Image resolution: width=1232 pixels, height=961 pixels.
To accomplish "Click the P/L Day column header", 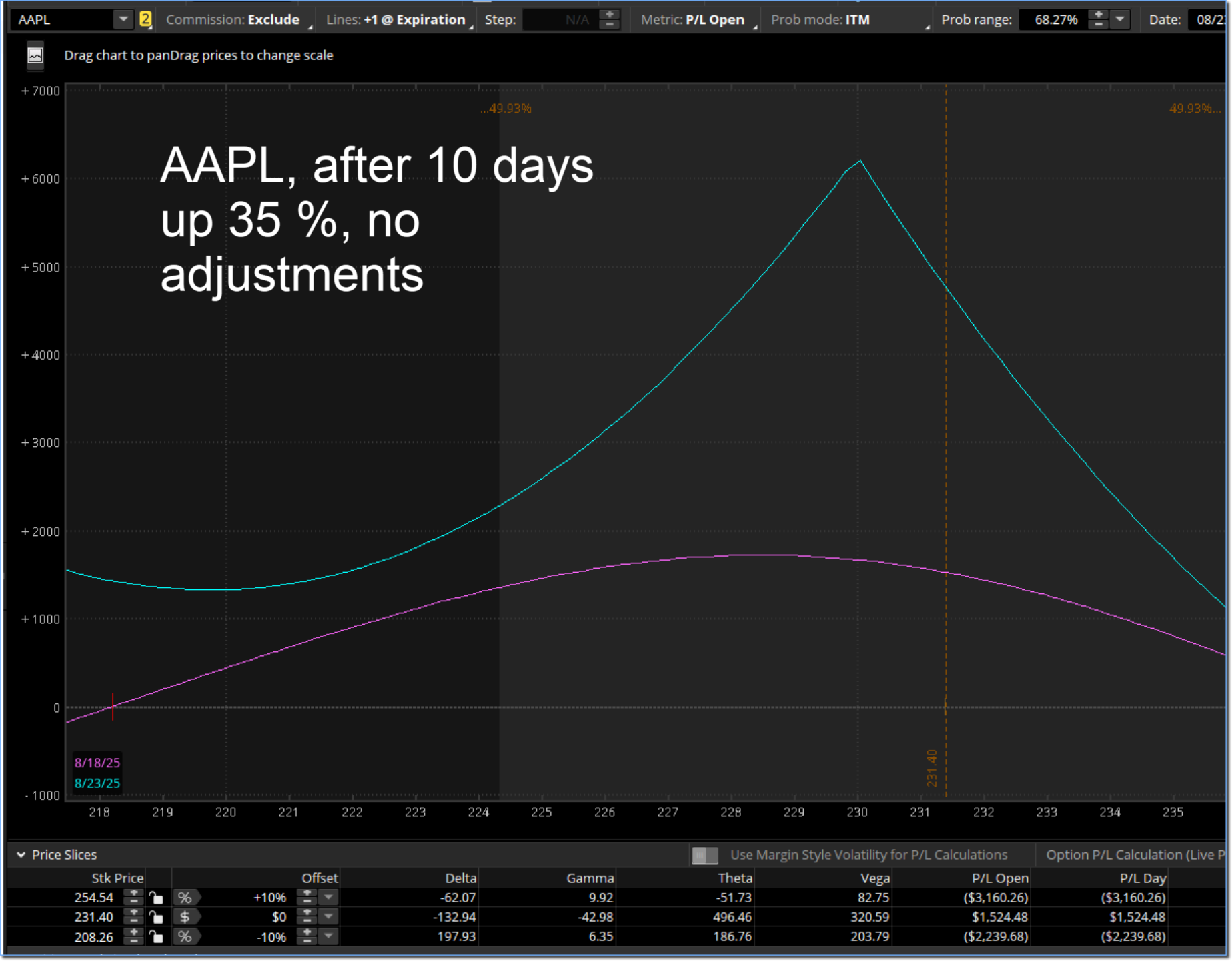I will click(1143, 878).
